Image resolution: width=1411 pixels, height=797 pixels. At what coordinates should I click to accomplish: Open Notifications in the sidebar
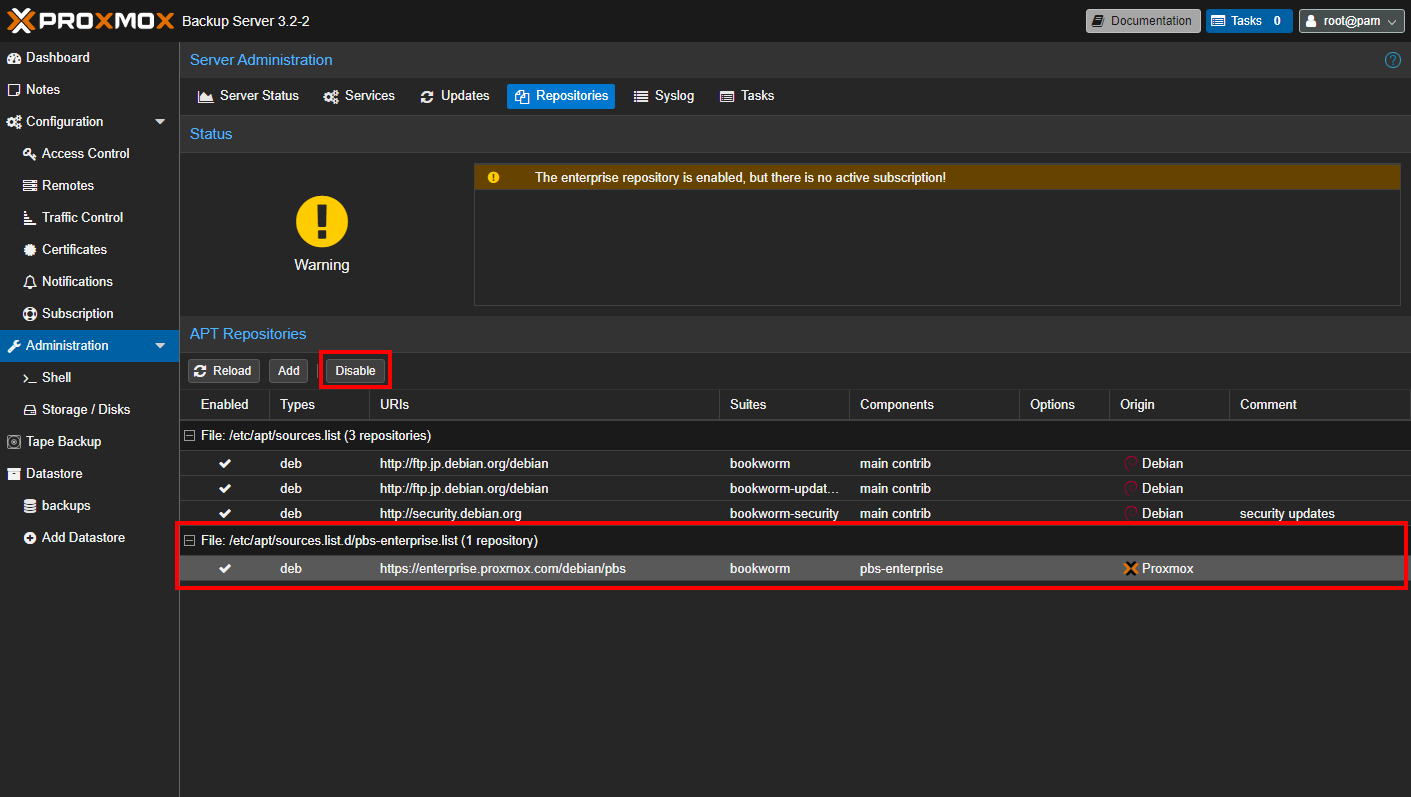(77, 282)
